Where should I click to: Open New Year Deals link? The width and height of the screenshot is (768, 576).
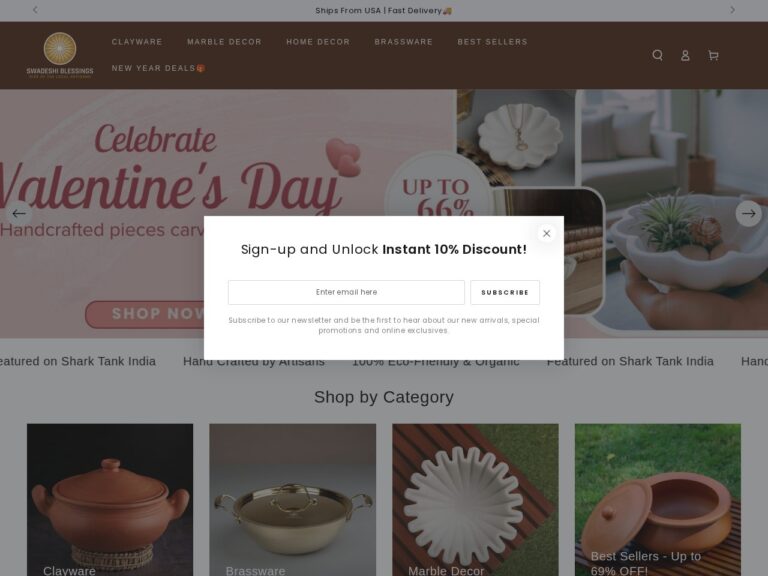tap(158, 68)
